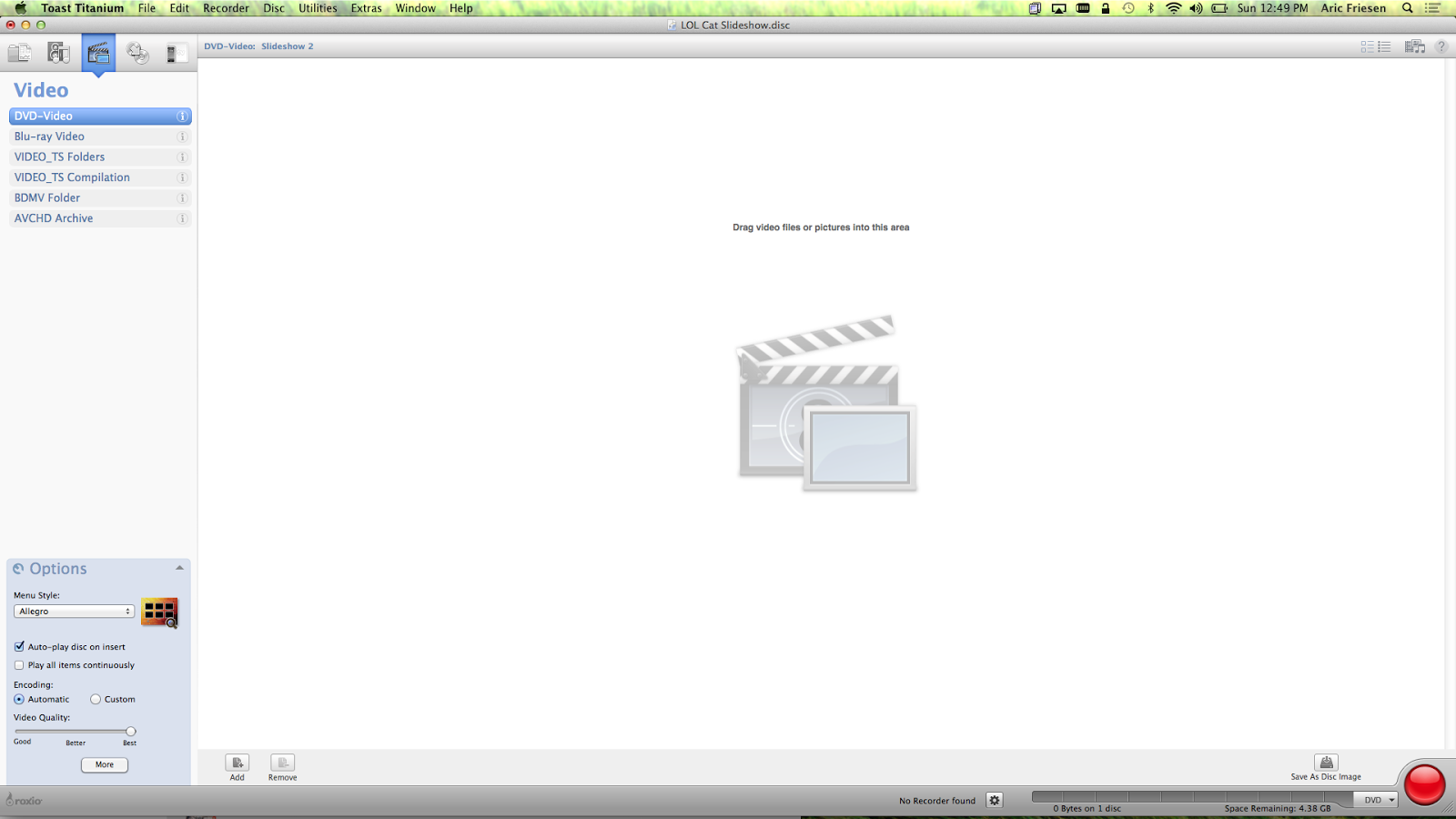Screen dimensions: 1456x819
Task: Click the Options panel icon
Action: click(x=18, y=569)
